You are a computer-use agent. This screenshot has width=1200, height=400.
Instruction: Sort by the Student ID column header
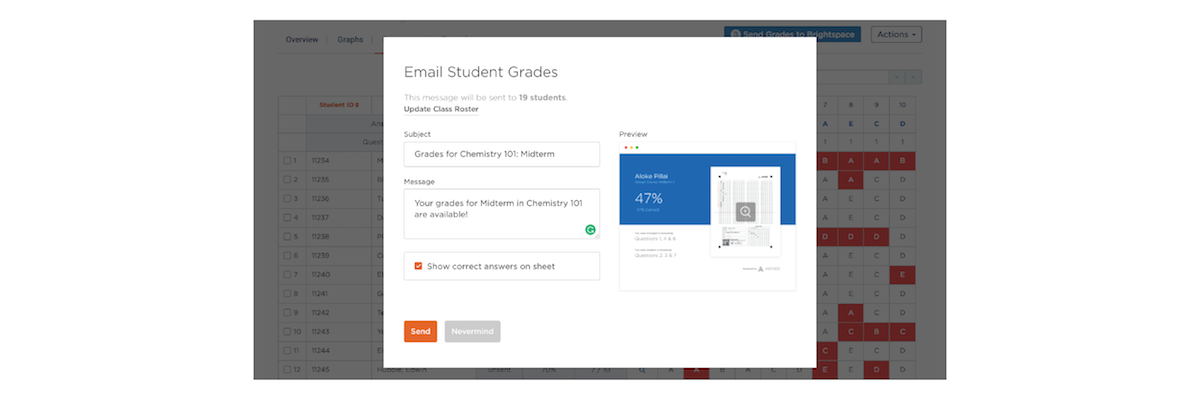click(x=338, y=105)
